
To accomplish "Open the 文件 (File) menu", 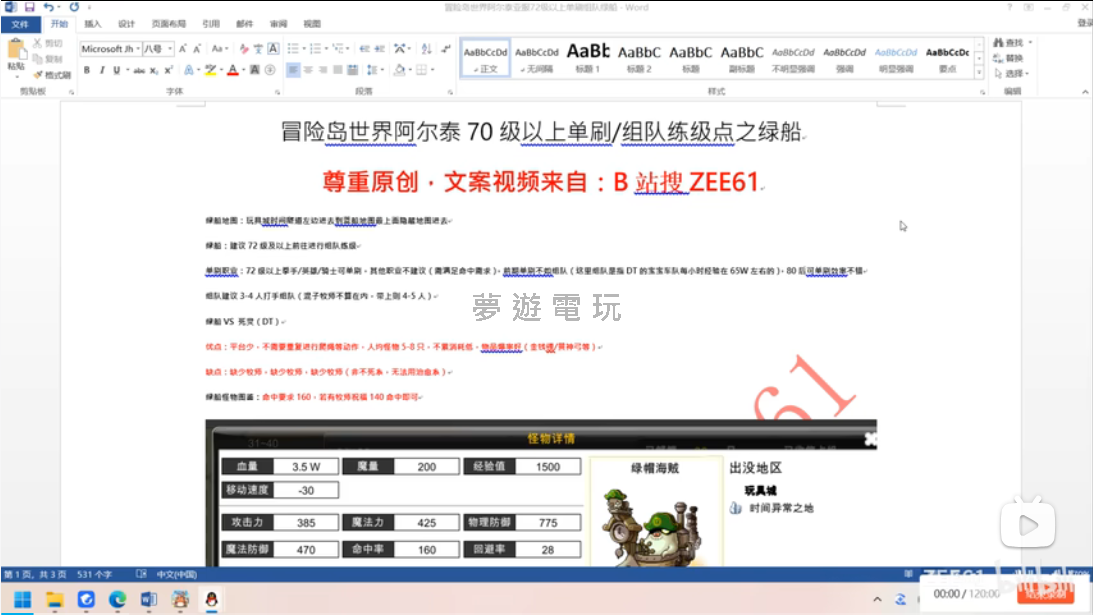I will (x=20, y=23).
